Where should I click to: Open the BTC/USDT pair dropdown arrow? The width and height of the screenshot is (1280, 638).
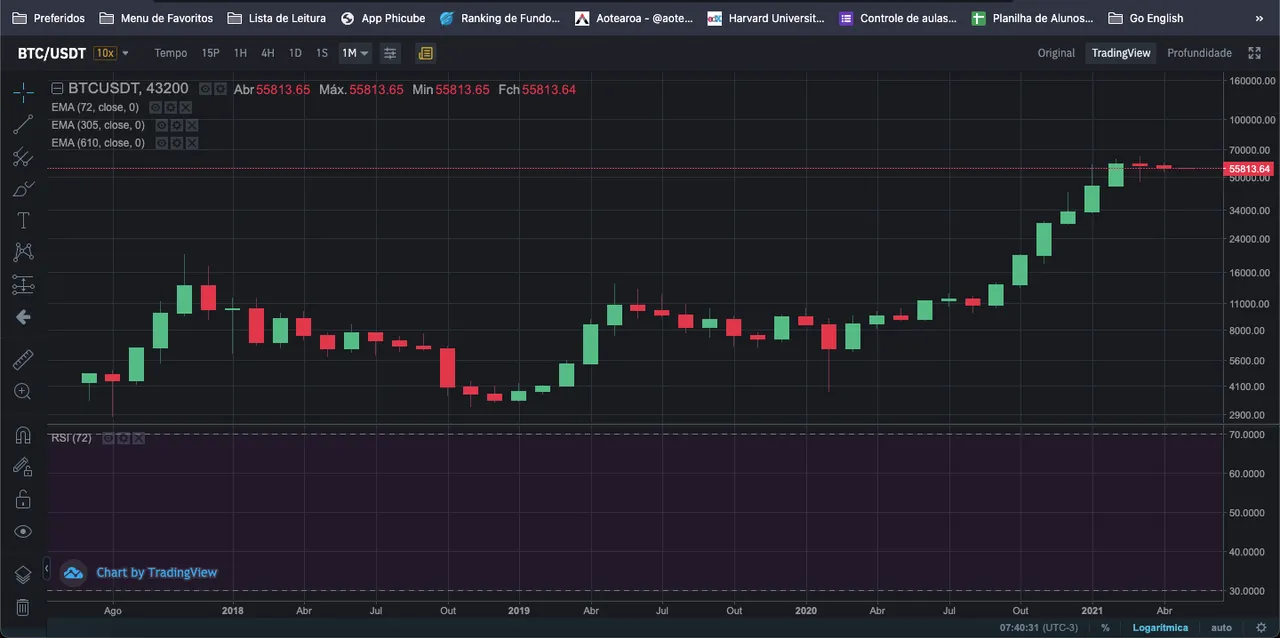[126, 53]
